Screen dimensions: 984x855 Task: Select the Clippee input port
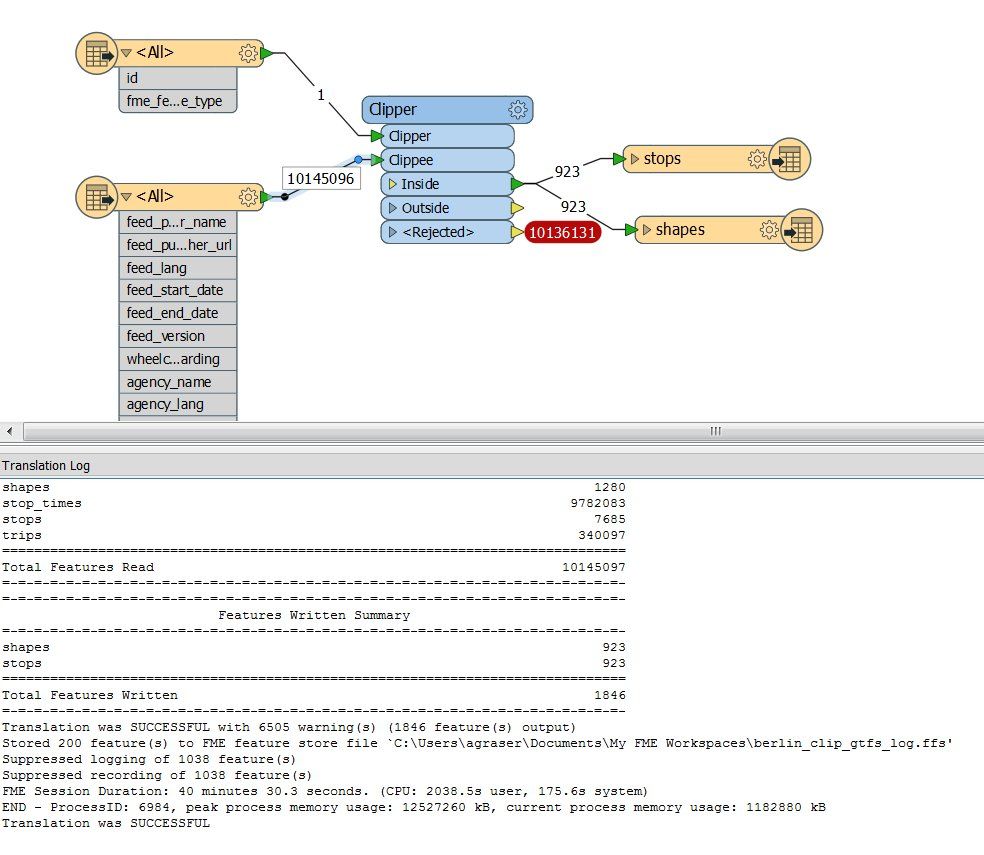click(x=447, y=160)
